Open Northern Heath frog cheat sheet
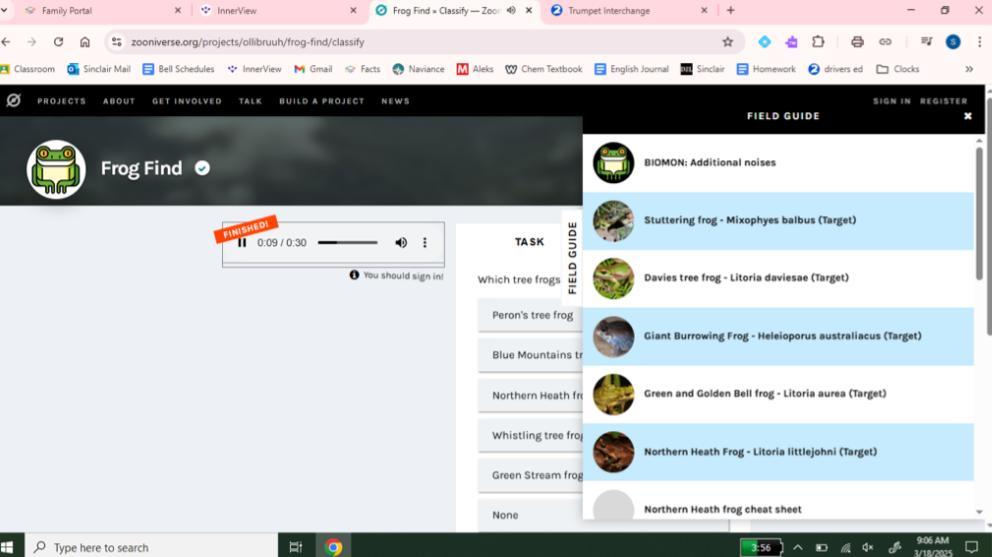Image resolution: width=992 pixels, height=557 pixels. [x=778, y=504]
